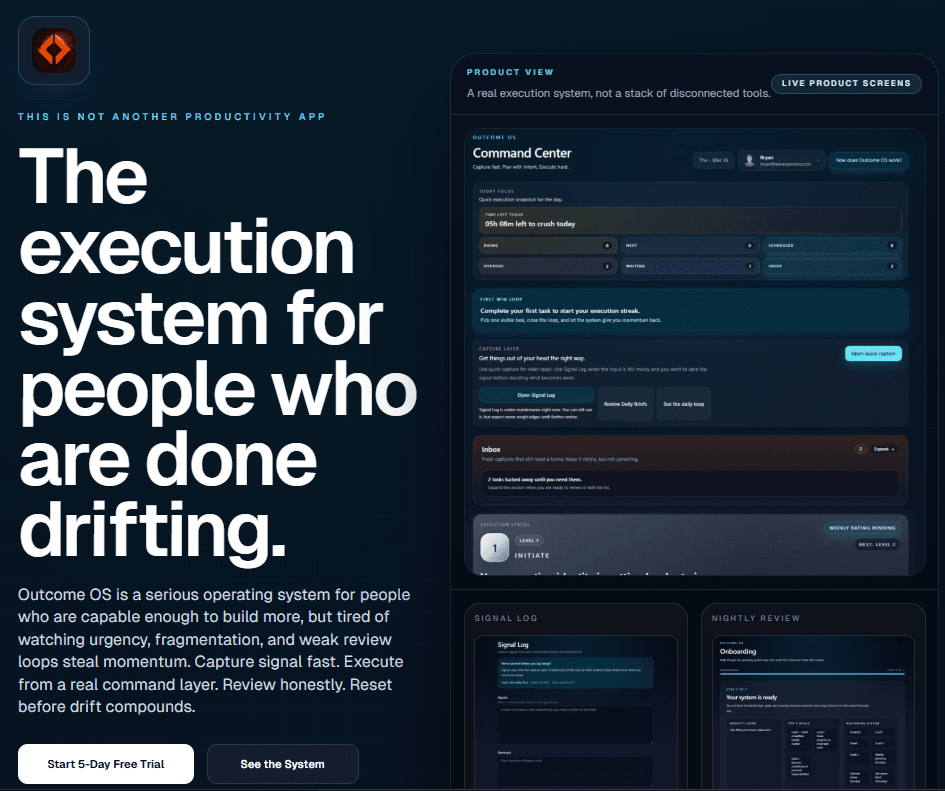Select the Inbox status tile in Today Focus
This screenshot has width=945, height=791.
[832, 266]
